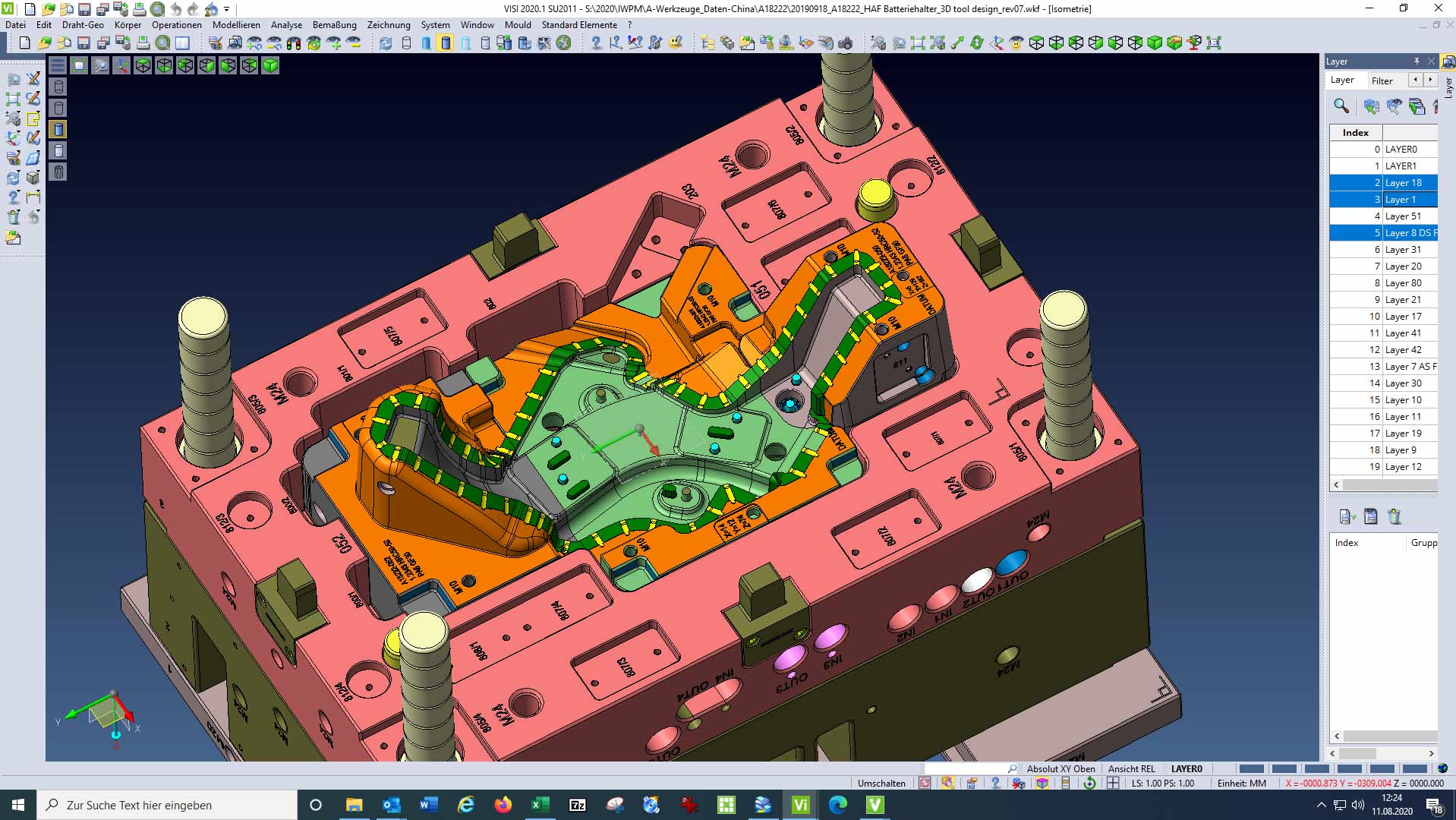Open the Mould menu
The height and width of the screenshot is (820, 1456).
coord(518,25)
